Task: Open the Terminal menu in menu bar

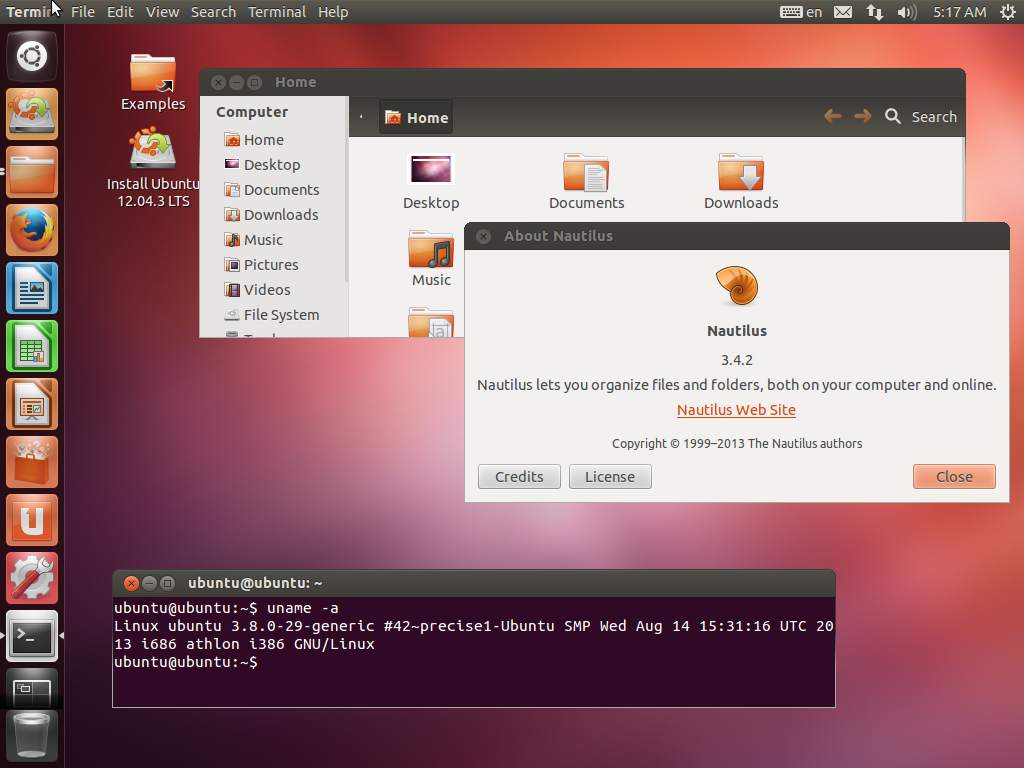Action: point(277,12)
